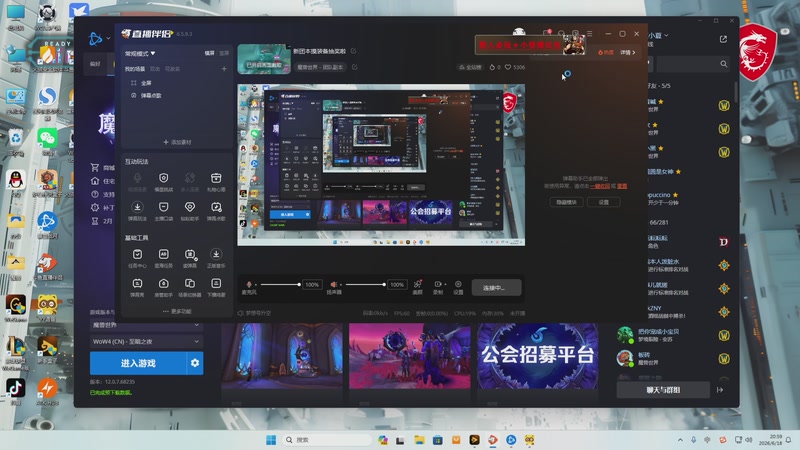
Task: Open the 公会招募平台 banner thumbnail
Action: click(x=537, y=356)
